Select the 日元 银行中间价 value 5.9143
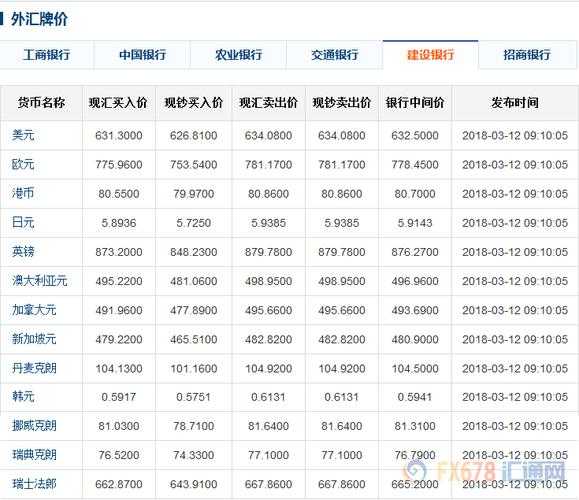The image size is (579, 500). [415, 223]
